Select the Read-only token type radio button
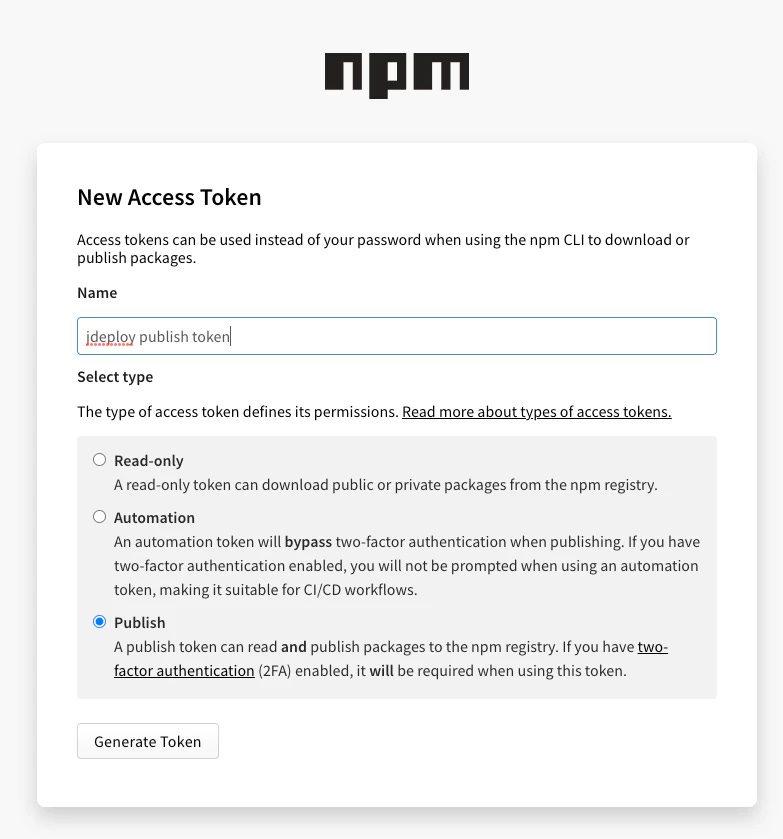Viewport: 783px width, 839px height. pos(99,459)
